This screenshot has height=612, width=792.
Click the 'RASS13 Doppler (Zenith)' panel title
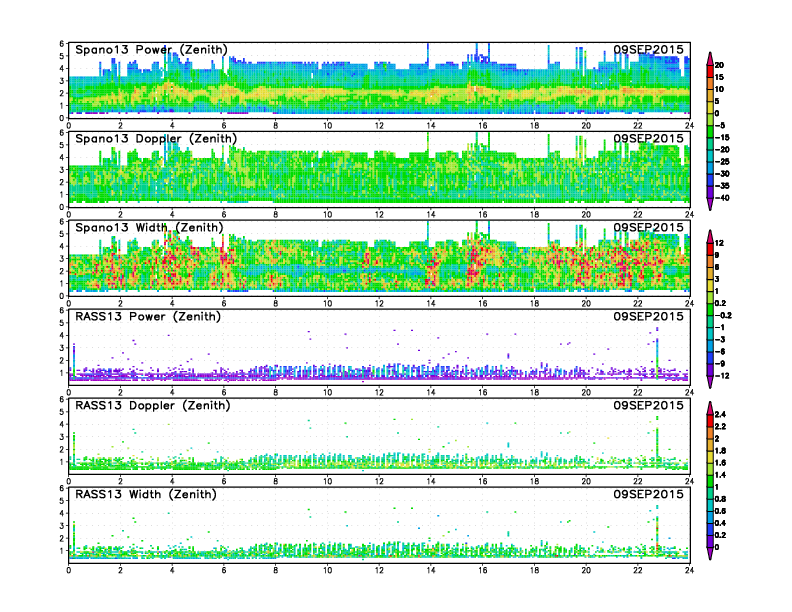pyautogui.click(x=153, y=405)
